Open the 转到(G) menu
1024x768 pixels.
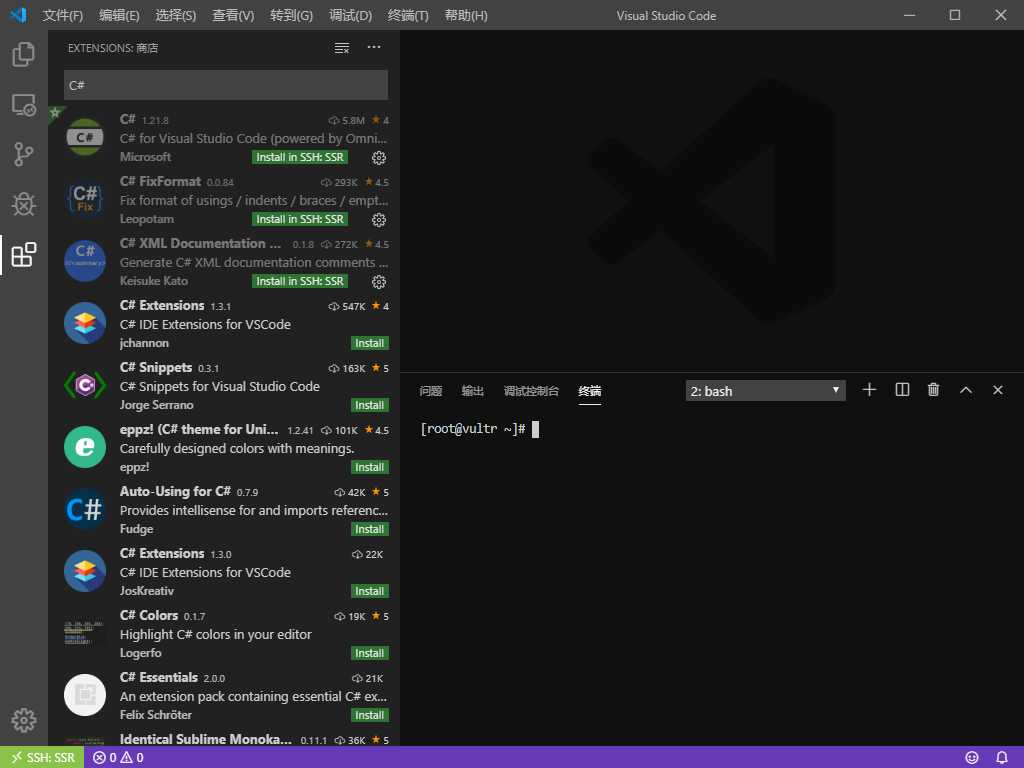[x=291, y=15]
